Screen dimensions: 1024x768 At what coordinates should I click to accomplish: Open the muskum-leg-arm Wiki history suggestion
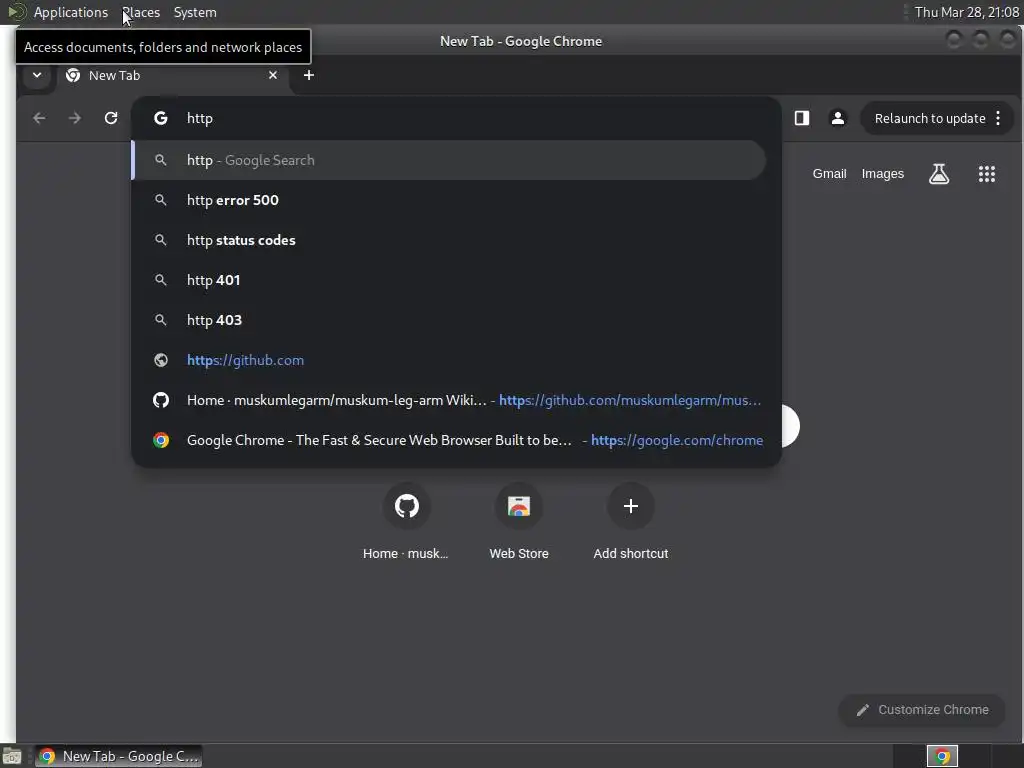click(449, 400)
